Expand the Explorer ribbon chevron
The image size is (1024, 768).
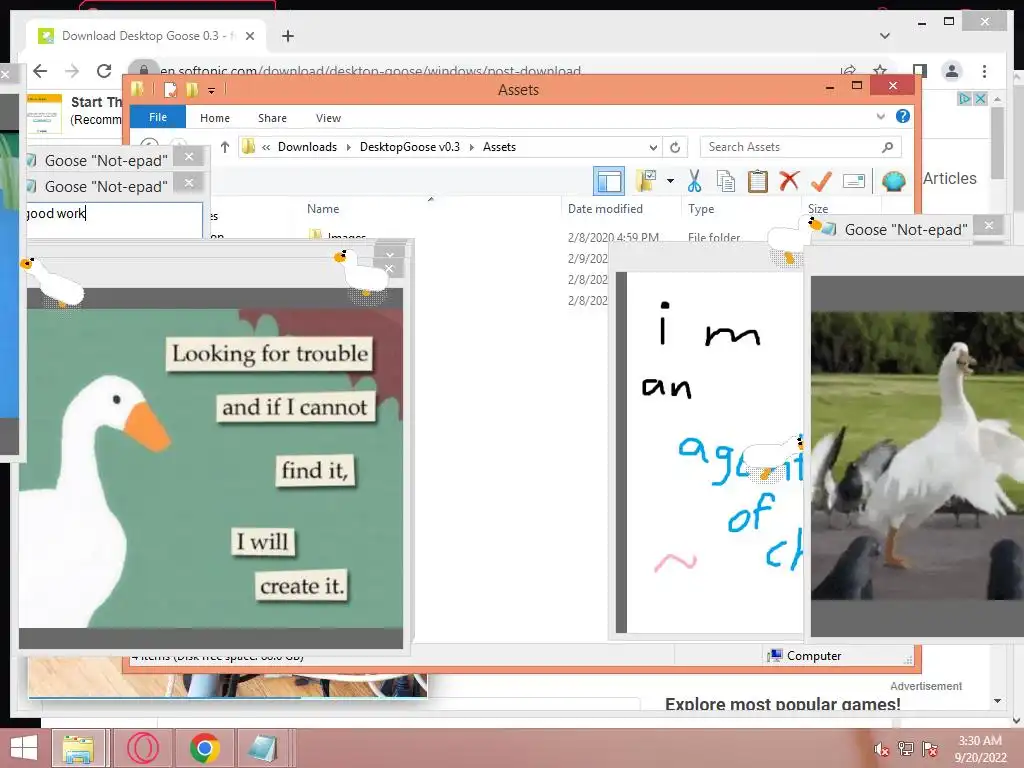click(880, 117)
